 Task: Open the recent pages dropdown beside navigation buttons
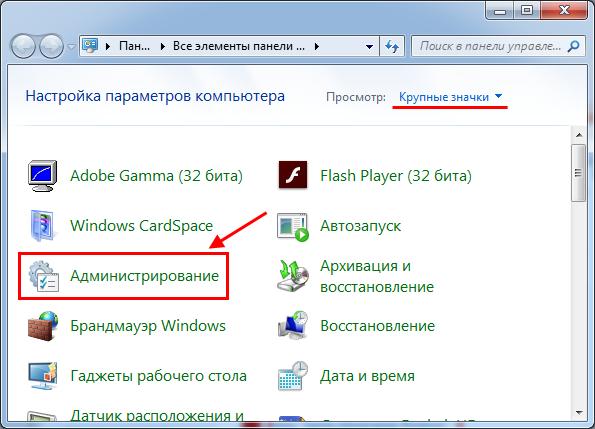pyautogui.click(x=71, y=47)
